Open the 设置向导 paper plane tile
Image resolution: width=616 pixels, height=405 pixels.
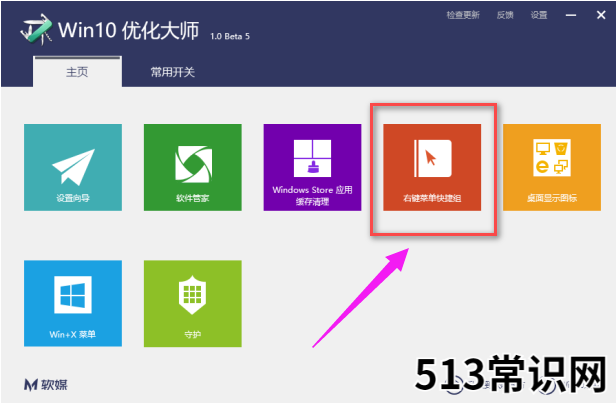pos(73,167)
